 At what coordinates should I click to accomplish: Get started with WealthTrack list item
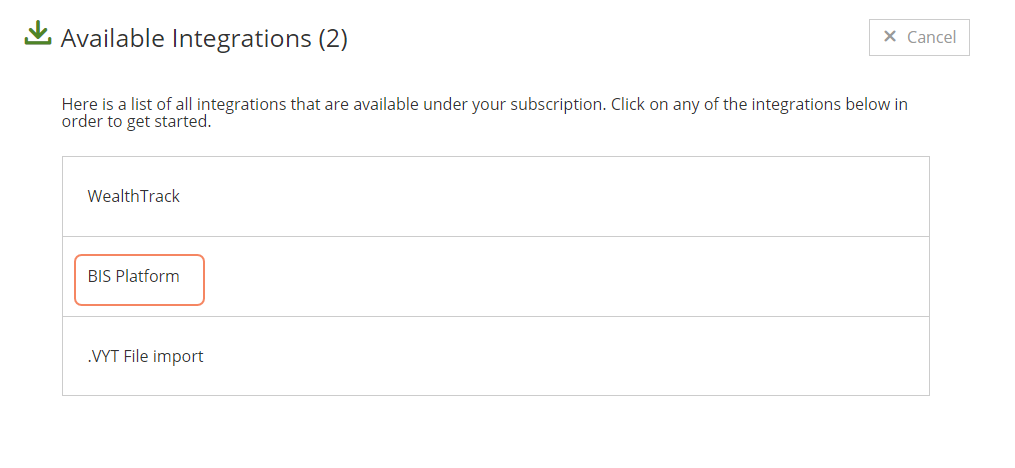(x=496, y=197)
